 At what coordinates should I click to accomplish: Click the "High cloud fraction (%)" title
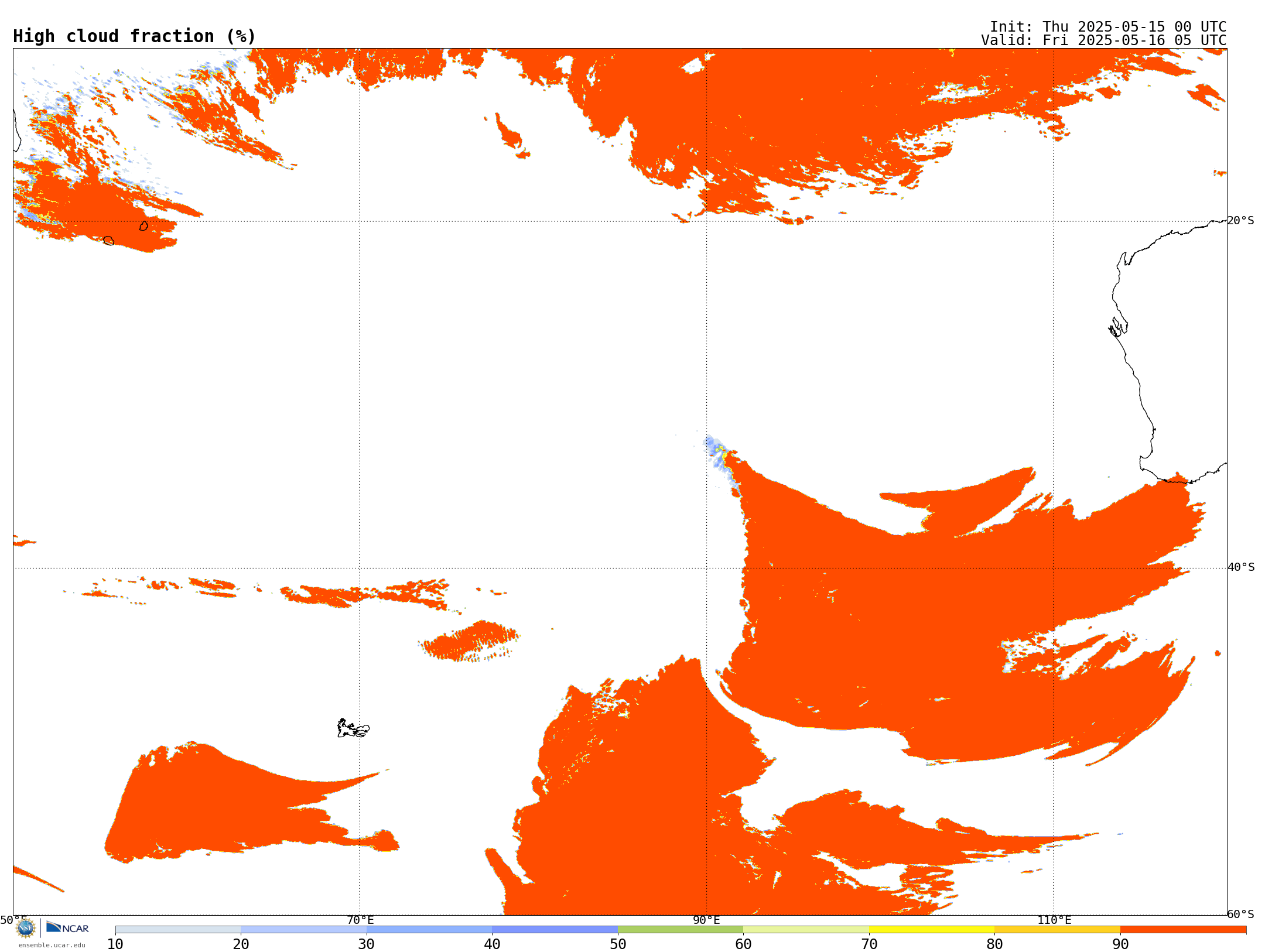pyautogui.click(x=134, y=36)
